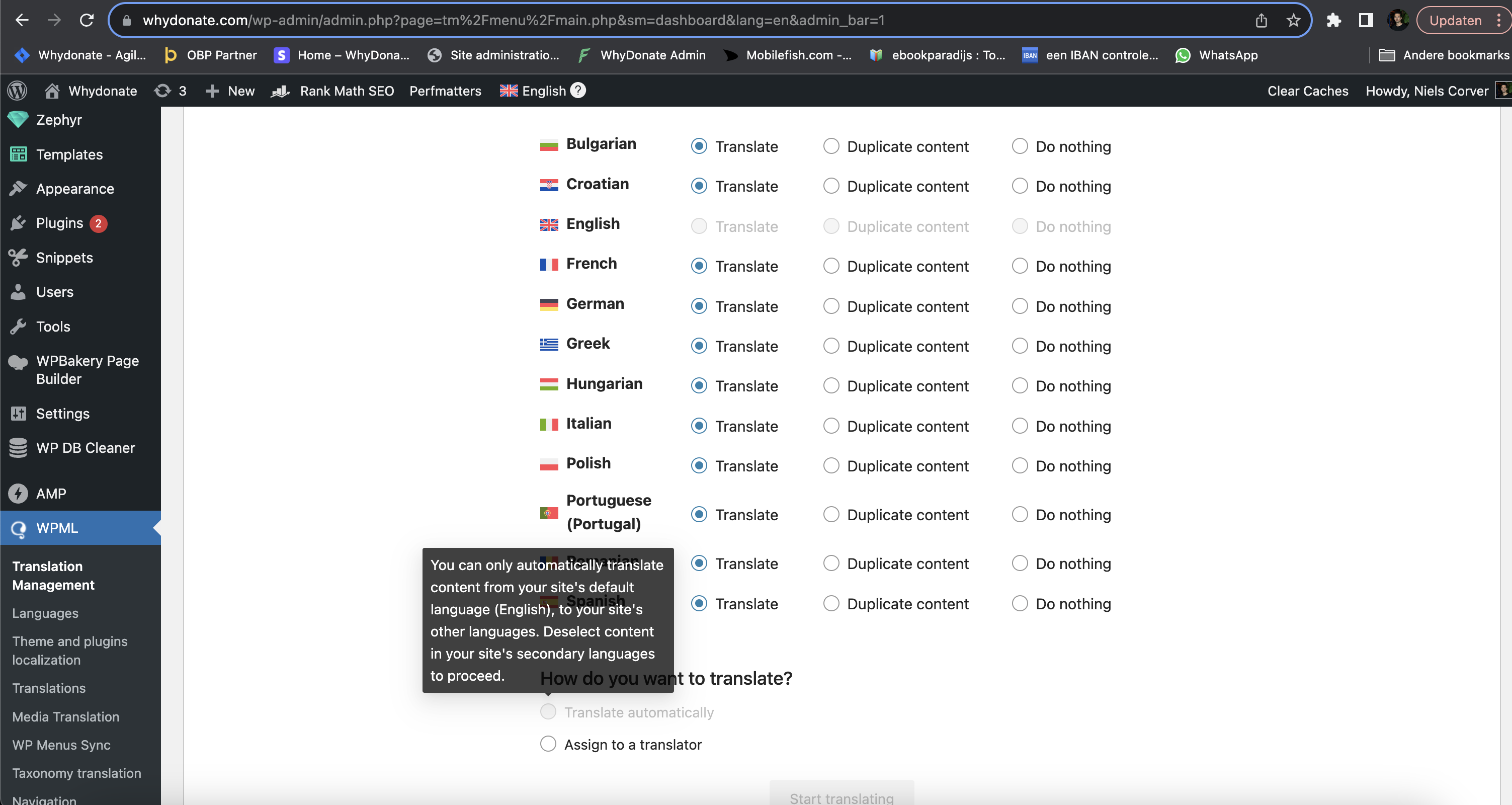
Task: Open the Appearance sidebar item
Action: pyautogui.click(x=80, y=189)
